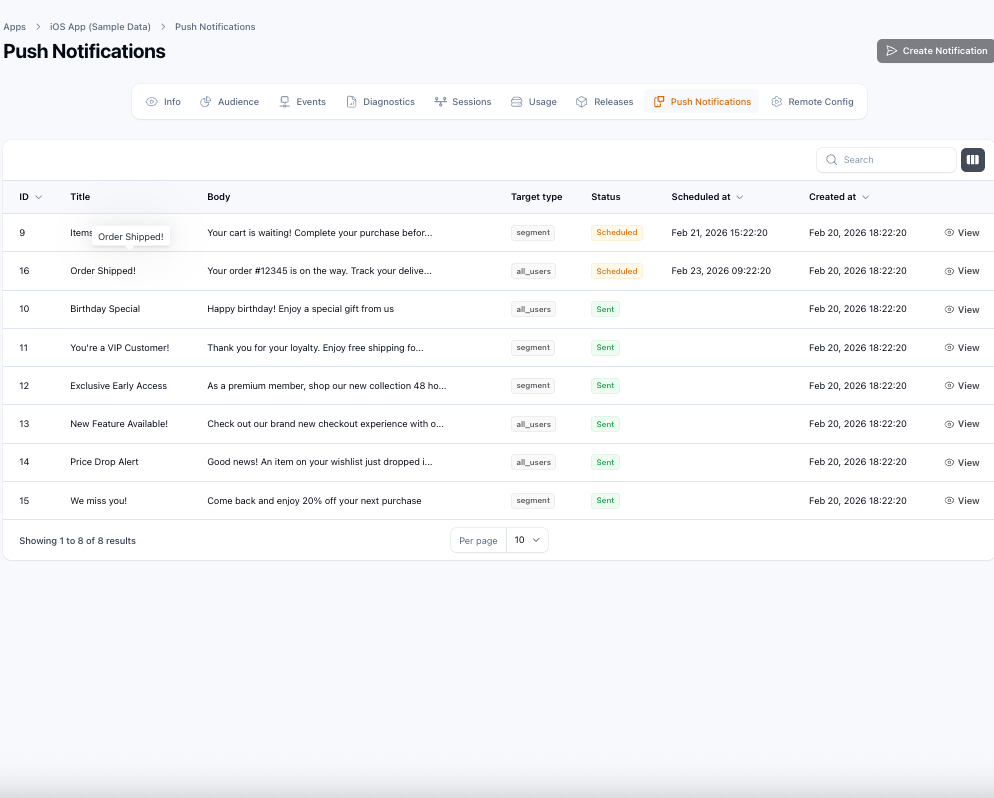Open the Per page 10 dropdown

click(527, 540)
